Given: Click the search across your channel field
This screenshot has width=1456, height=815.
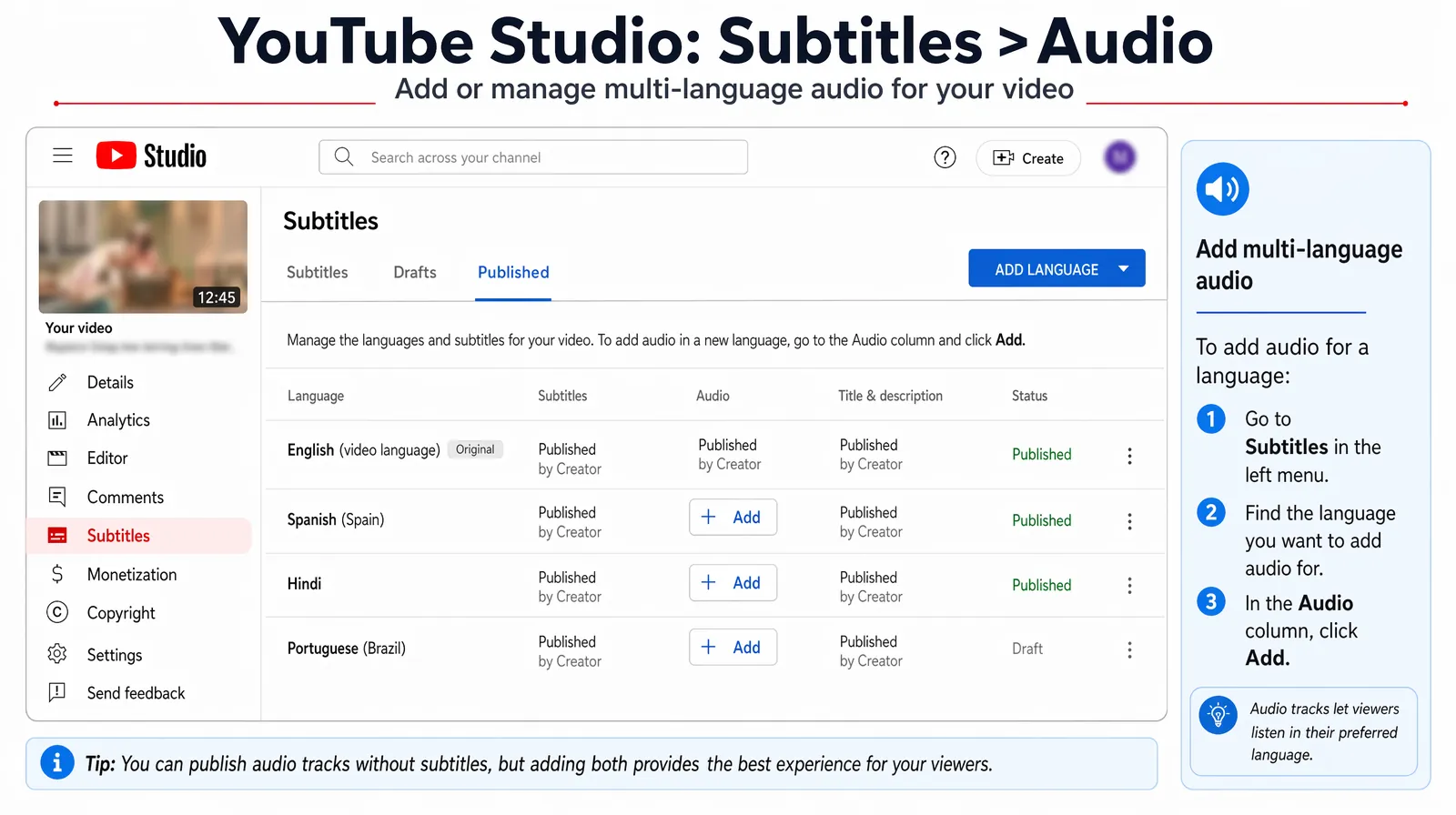Looking at the screenshot, I should click(x=533, y=157).
